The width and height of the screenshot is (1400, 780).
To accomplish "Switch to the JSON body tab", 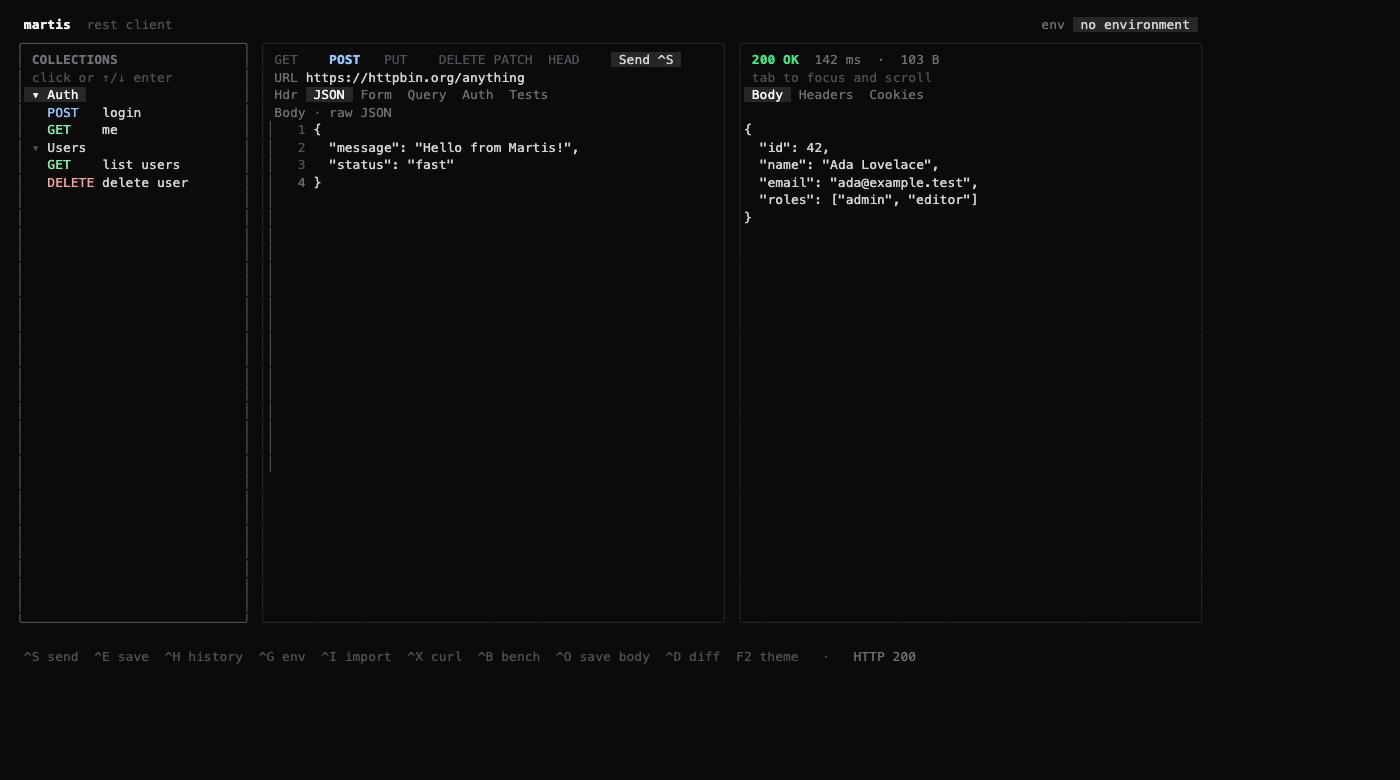I will (329, 95).
